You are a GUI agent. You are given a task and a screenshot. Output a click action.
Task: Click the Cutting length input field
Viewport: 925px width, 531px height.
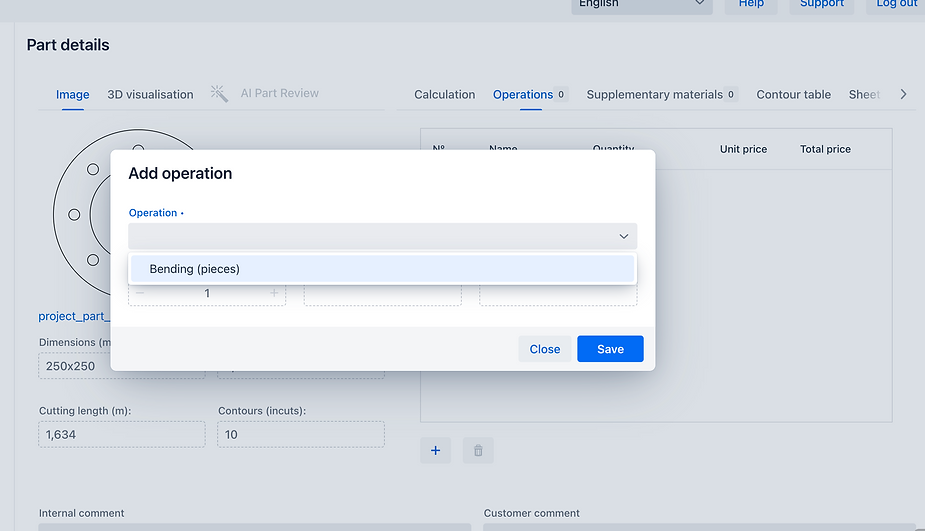[x=121, y=434]
